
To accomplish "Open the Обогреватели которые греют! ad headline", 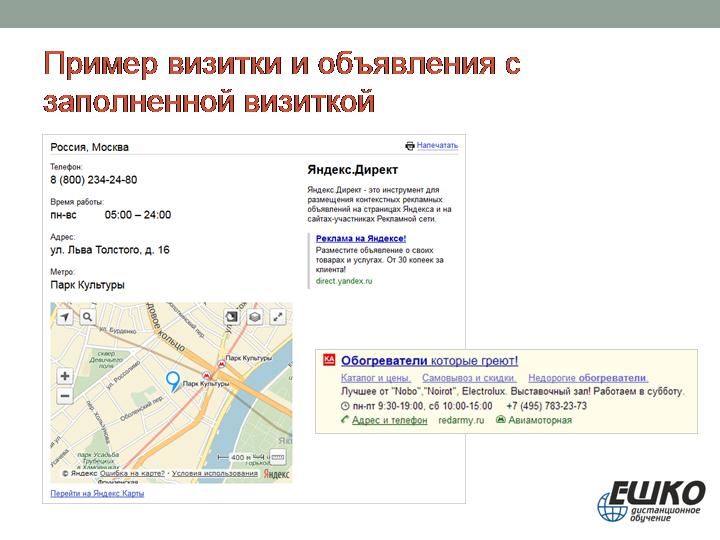I will [x=429, y=361].
